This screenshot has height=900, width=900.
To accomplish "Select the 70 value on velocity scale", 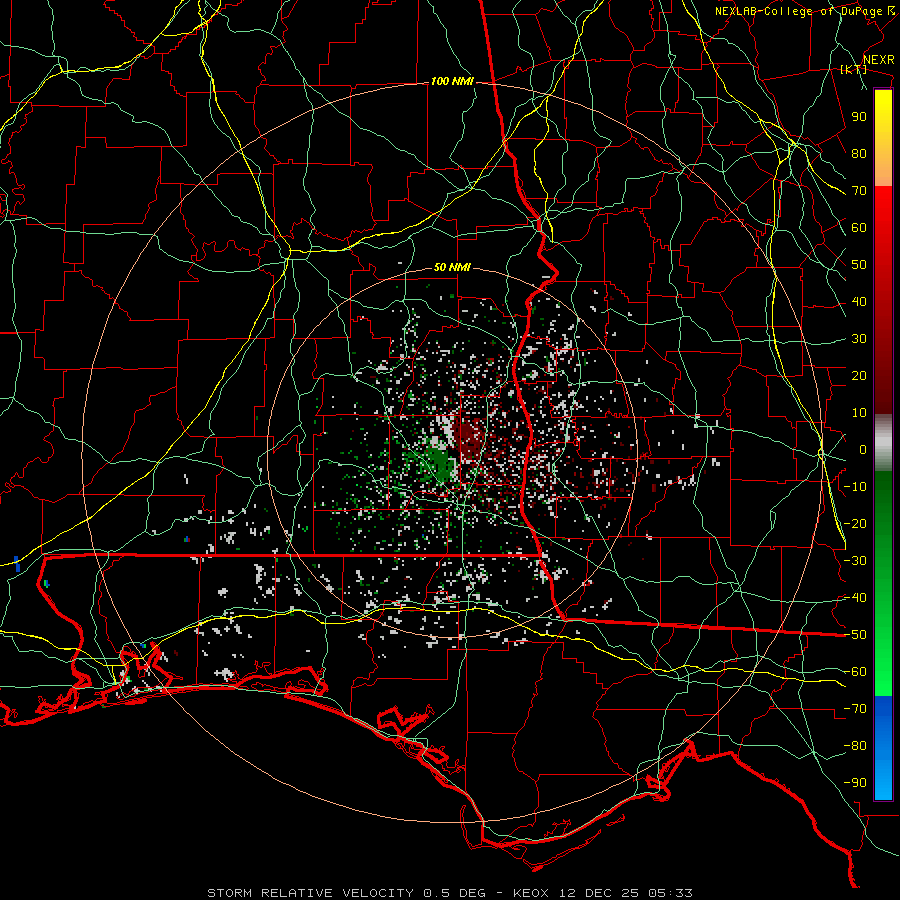I will point(859,191).
